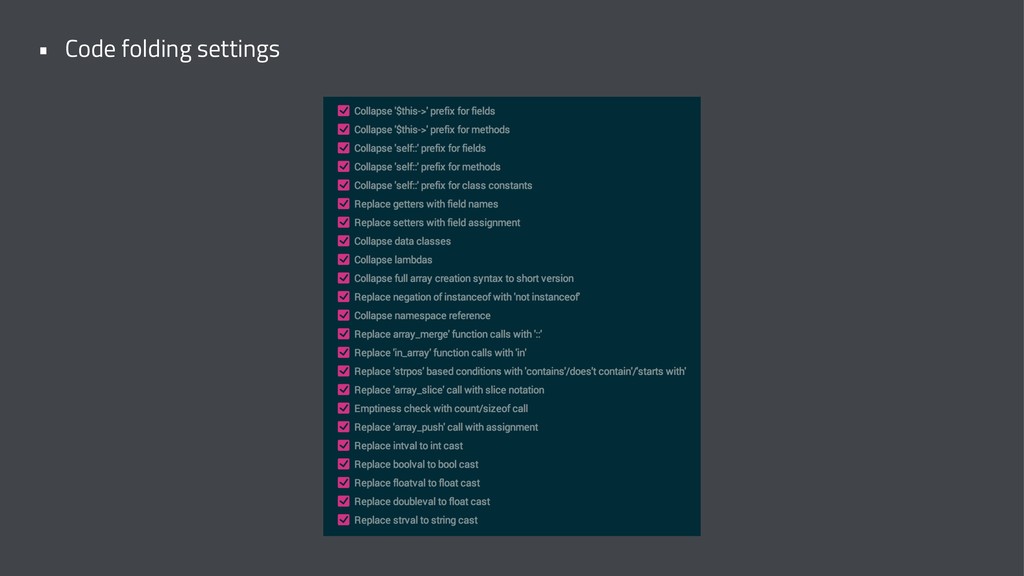Uncheck Replace 'array_slice' call with slice notation
Image resolution: width=1024 pixels, height=576 pixels.
[344, 390]
